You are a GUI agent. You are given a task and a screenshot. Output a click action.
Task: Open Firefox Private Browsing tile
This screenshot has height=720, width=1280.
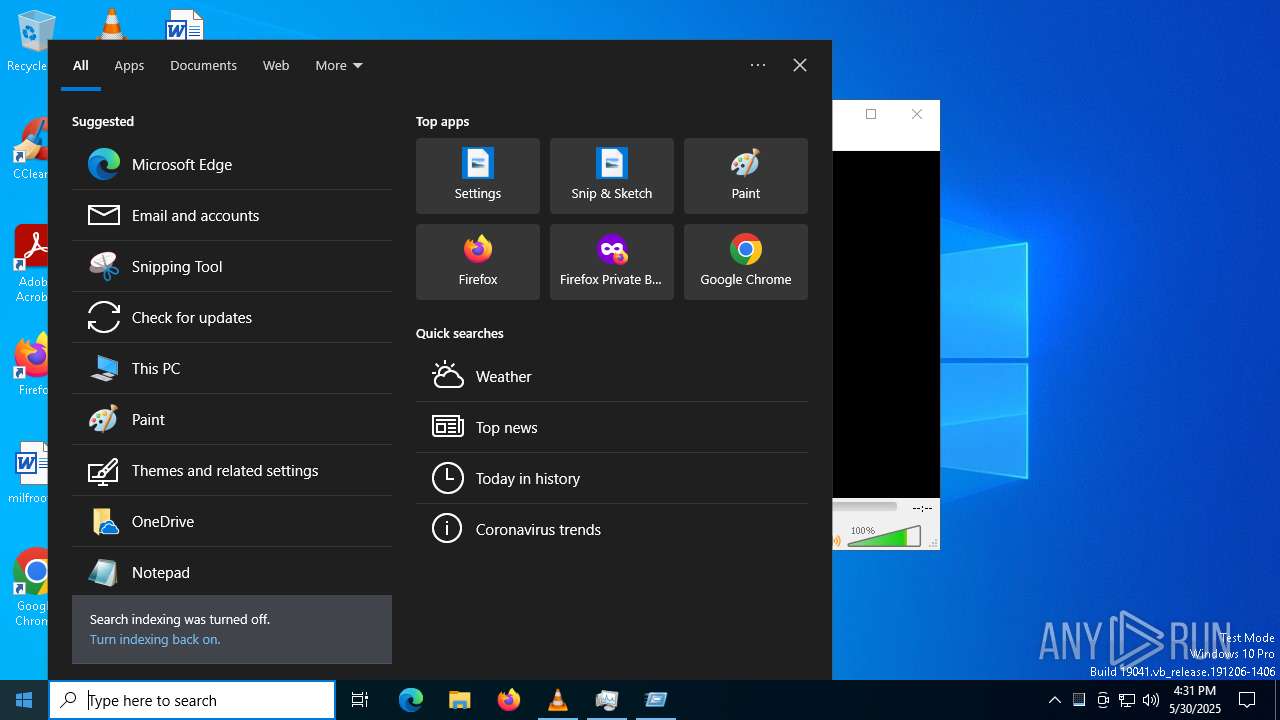(612, 262)
